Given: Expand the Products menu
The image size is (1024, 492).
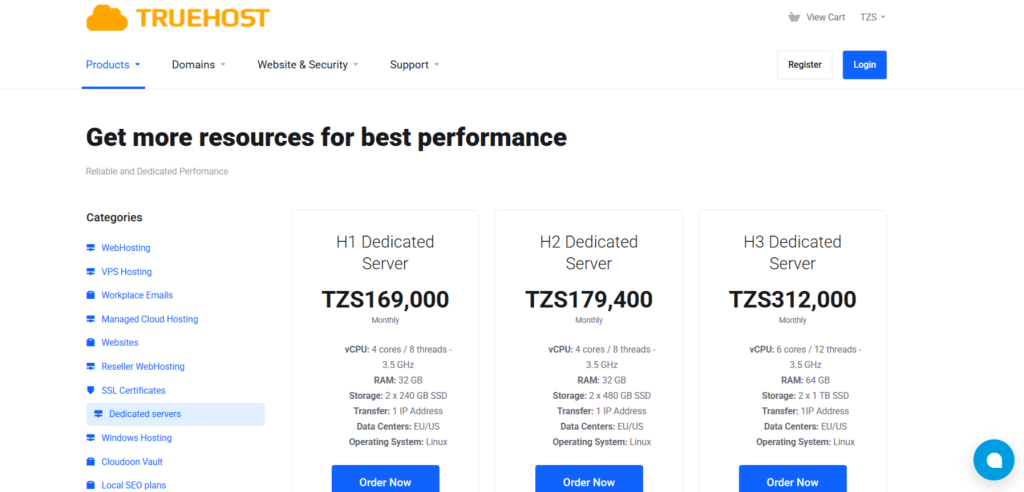Looking at the screenshot, I should [x=113, y=65].
